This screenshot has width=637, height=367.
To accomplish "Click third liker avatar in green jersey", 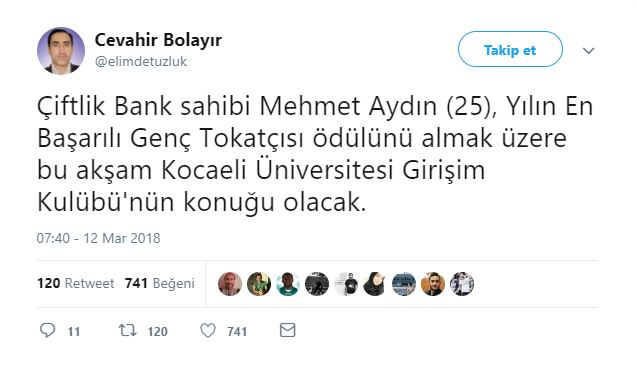I will click(x=288, y=284).
